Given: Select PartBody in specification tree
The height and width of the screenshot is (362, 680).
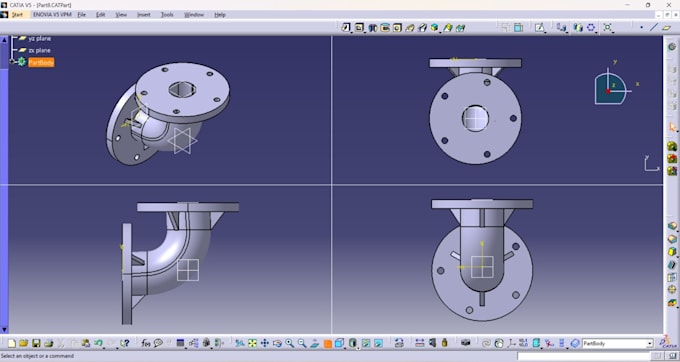Looking at the screenshot, I should click(41, 62).
